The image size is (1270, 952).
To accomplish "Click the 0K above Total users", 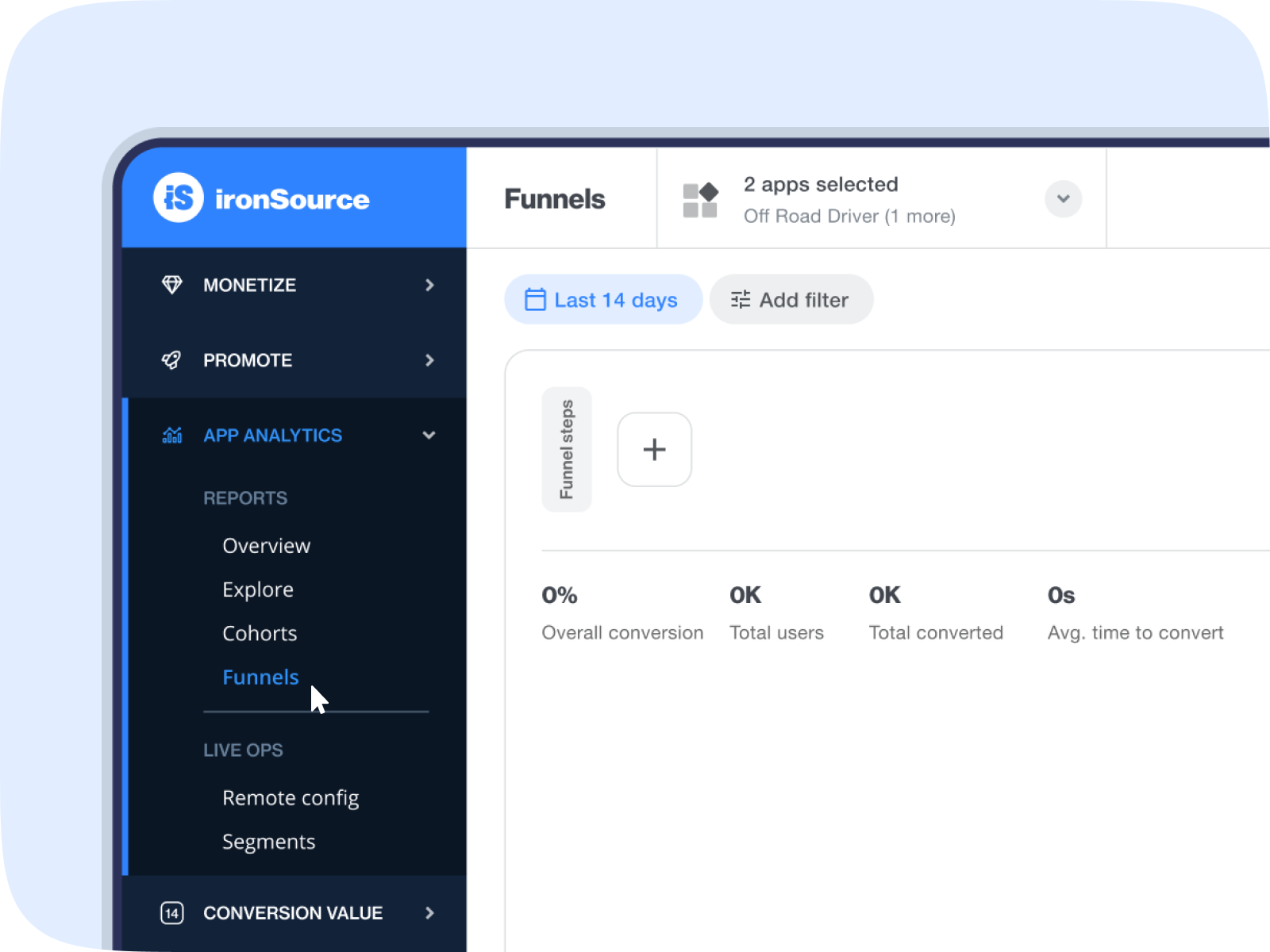I will tap(745, 596).
